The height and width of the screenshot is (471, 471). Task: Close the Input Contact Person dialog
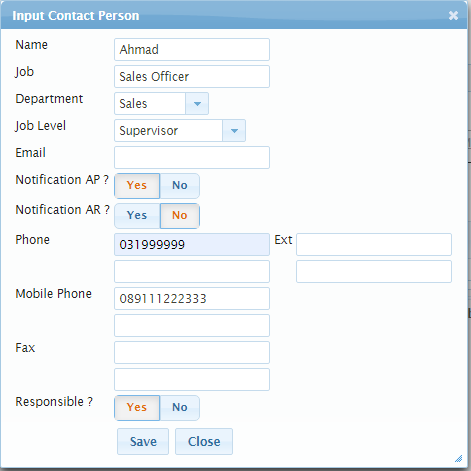453,15
